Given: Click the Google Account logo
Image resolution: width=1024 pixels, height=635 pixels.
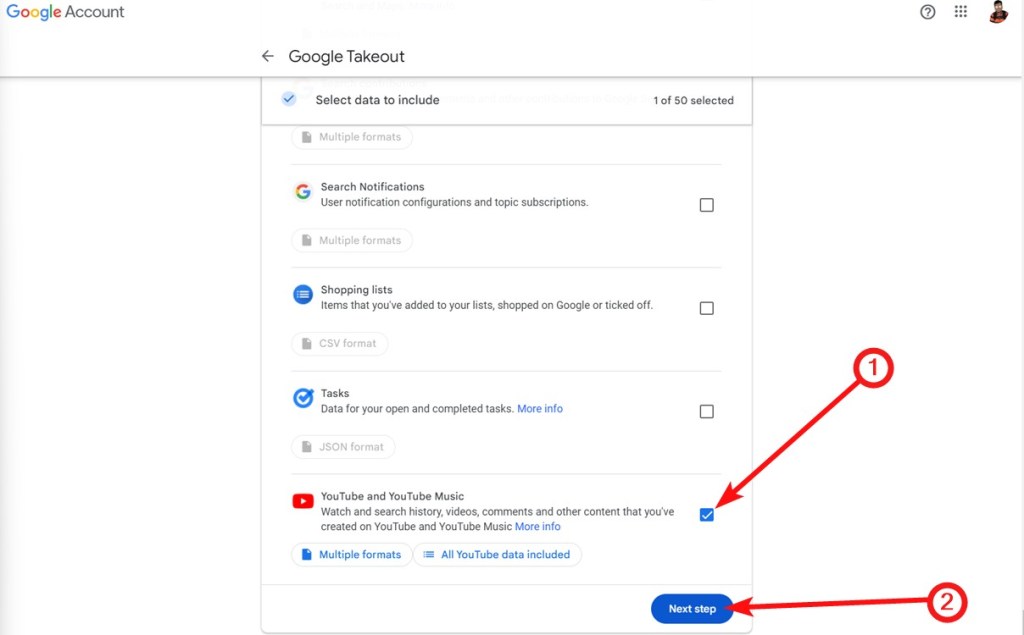Looking at the screenshot, I should [65, 12].
